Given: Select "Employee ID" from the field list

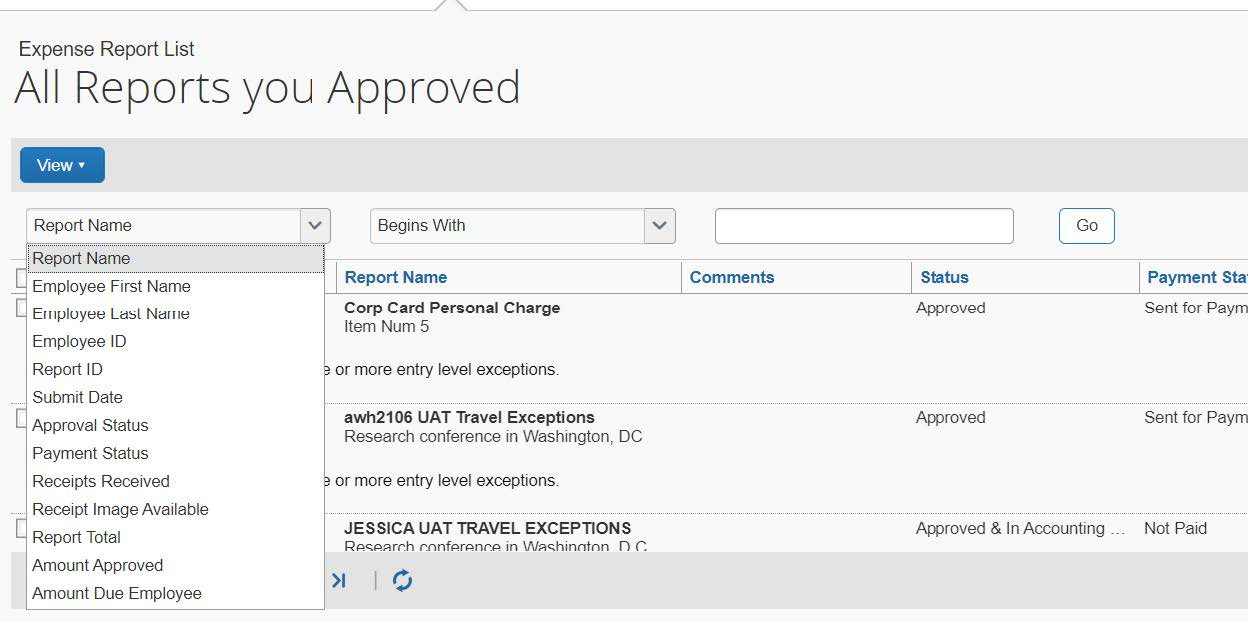Looking at the screenshot, I should pos(78,341).
